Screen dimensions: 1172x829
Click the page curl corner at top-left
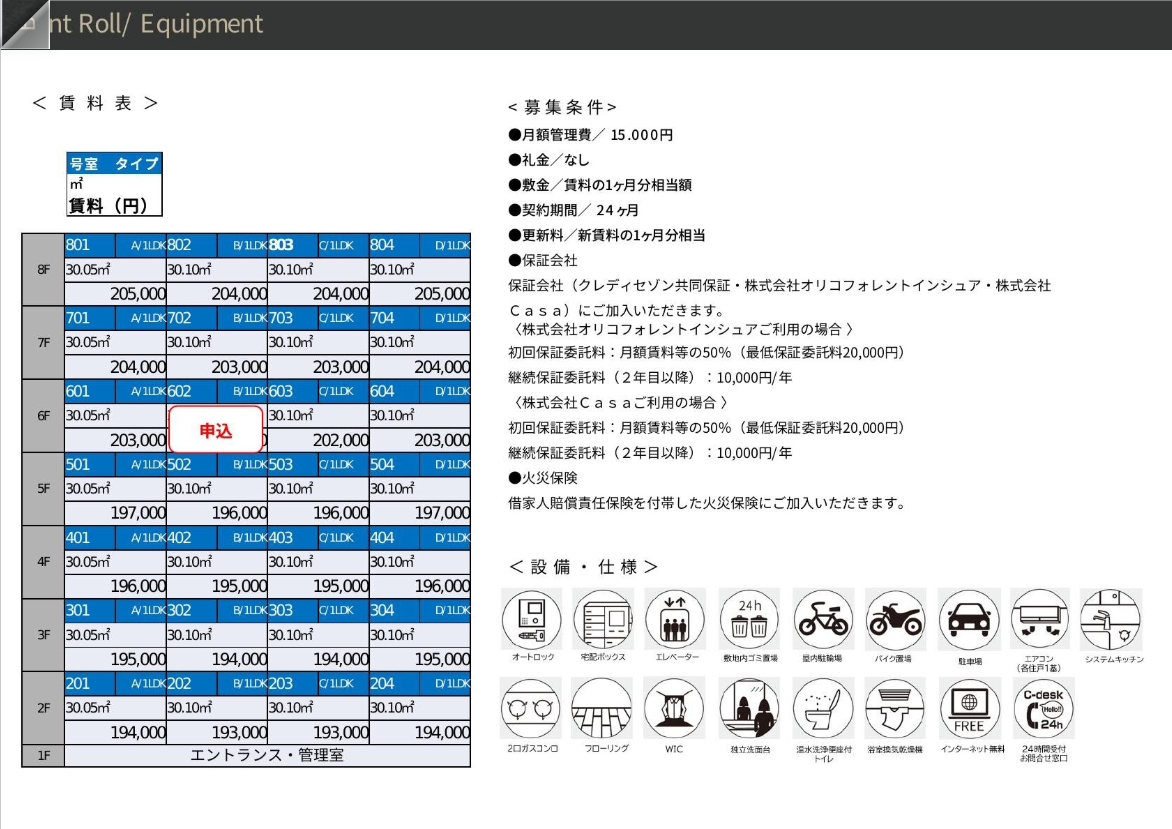[x=20, y=22]
